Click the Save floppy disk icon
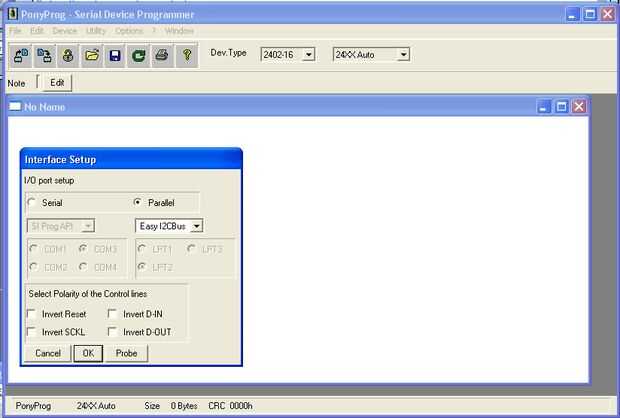 115,55
